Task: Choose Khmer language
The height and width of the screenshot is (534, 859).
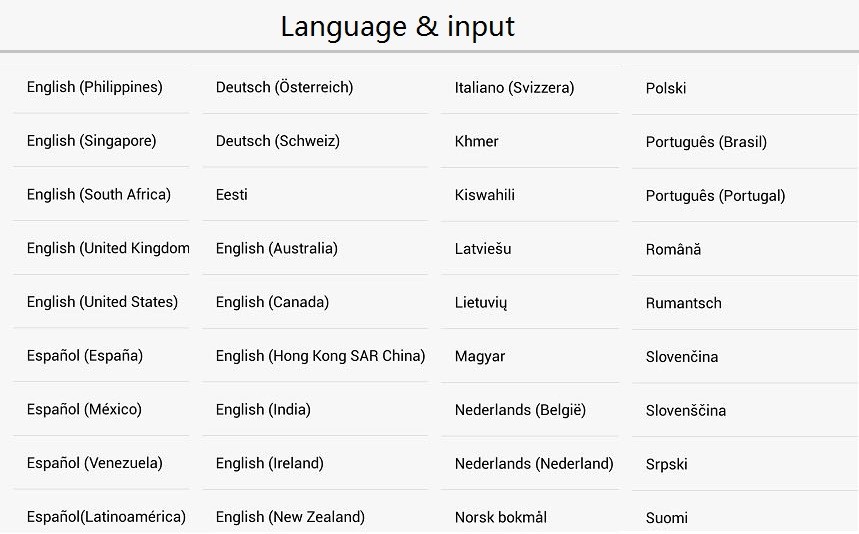Action: (x=477, y=142)
